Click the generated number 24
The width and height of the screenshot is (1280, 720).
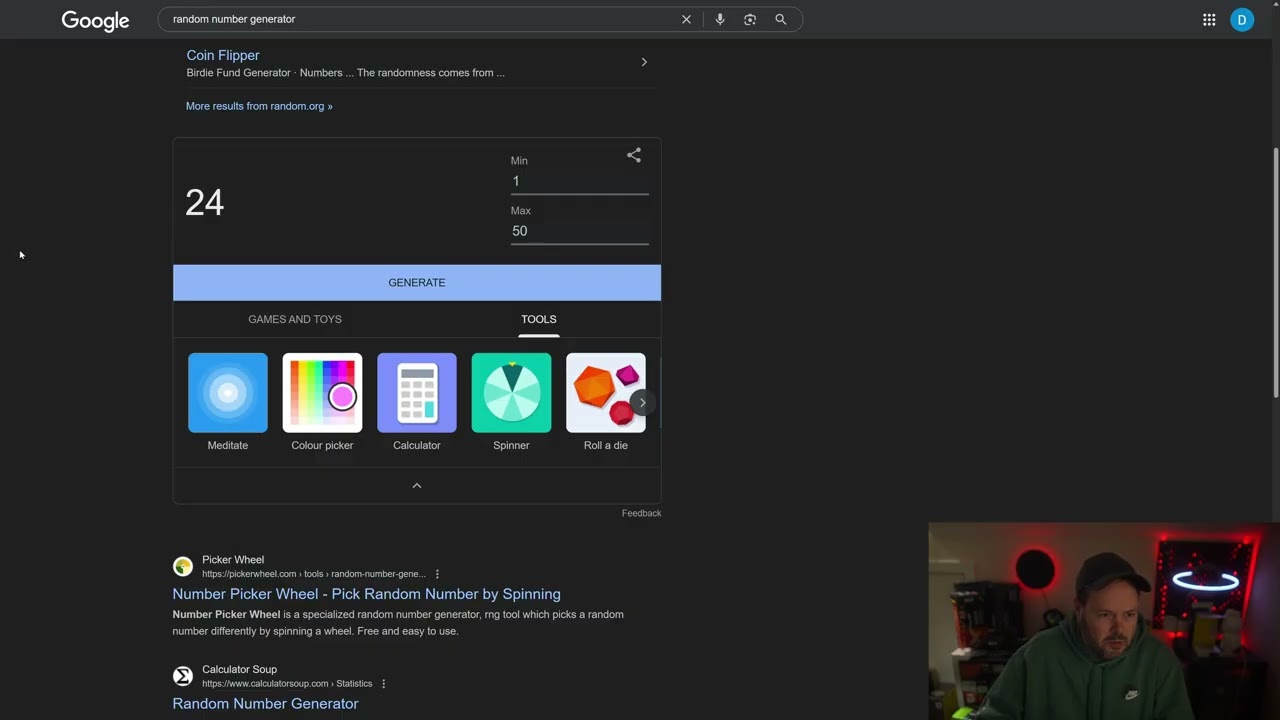[x=204, y=203]
